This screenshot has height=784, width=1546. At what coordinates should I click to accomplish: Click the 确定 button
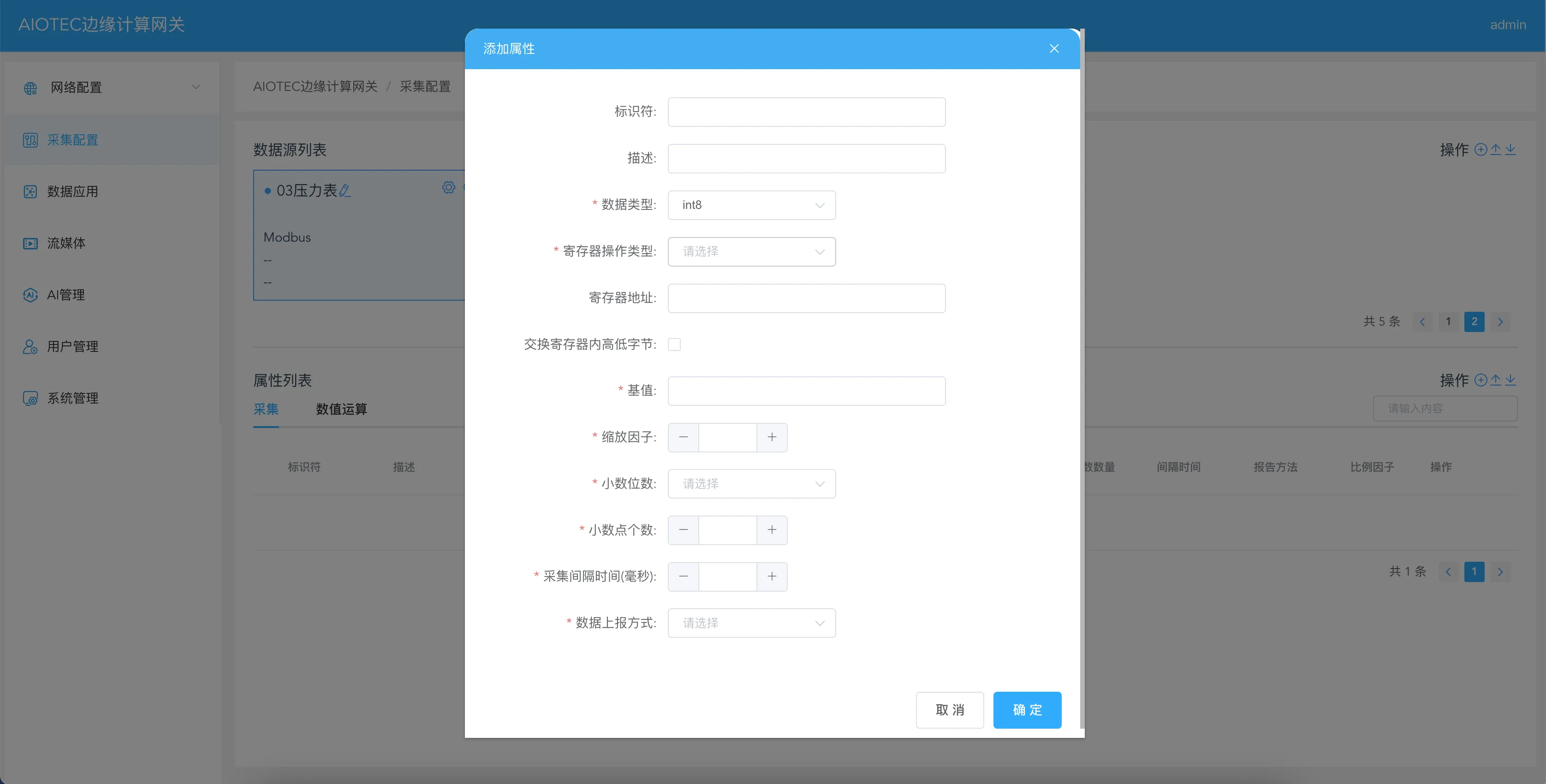(x=1027, y=710)
